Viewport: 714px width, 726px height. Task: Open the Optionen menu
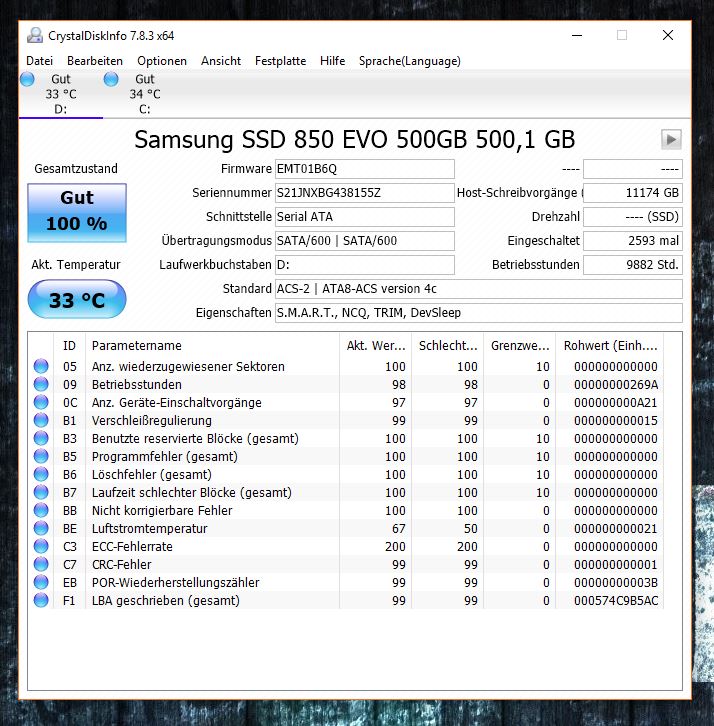(162, 61)
